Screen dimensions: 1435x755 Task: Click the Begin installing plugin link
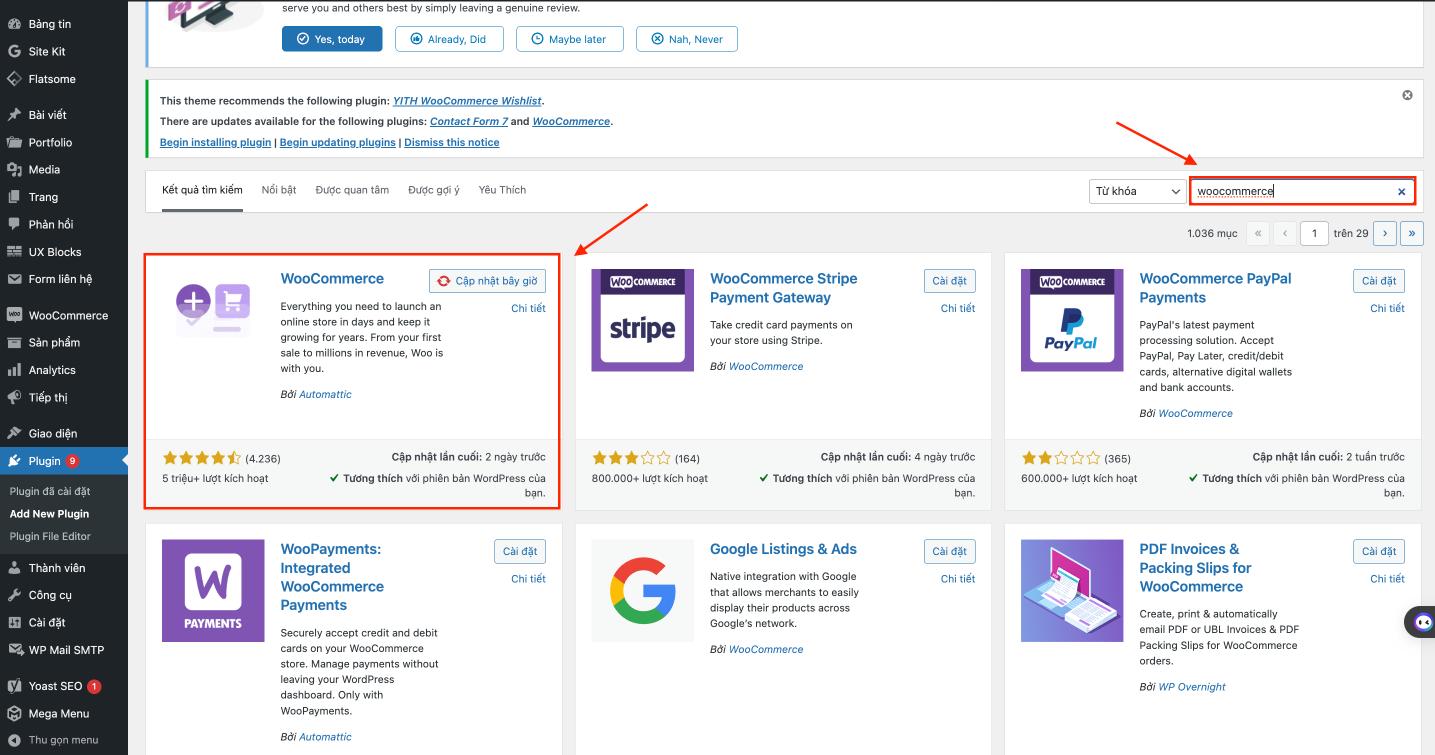pyautogui.click(x=216, y=142)
